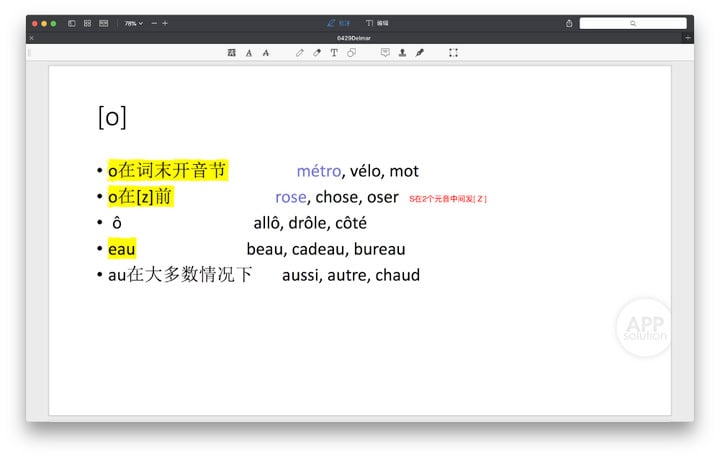The height and width of the screenshot is (459, 720).
Task: Switch to the split view layout icon
Action: [104, 23]
